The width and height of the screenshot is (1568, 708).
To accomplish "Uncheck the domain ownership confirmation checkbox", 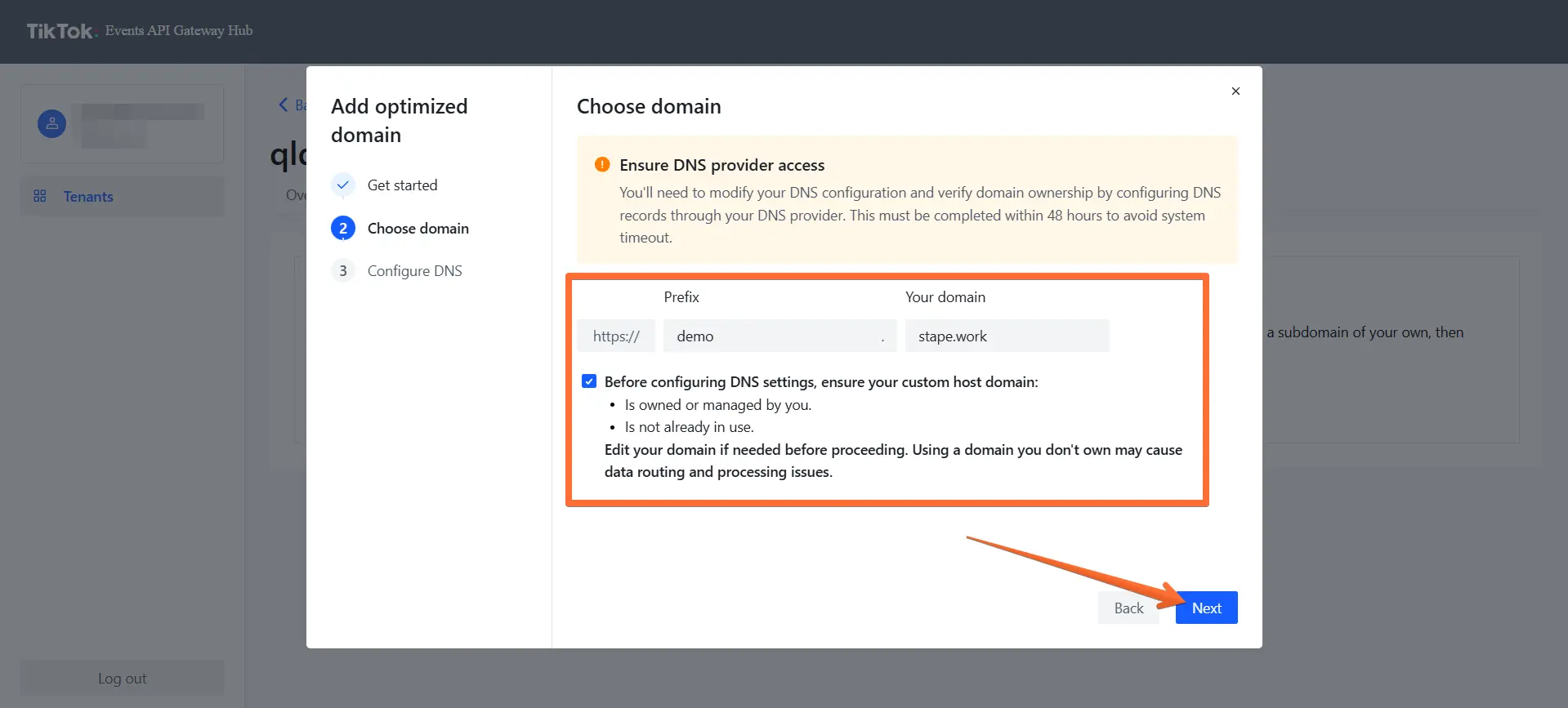I will [589, 381].
